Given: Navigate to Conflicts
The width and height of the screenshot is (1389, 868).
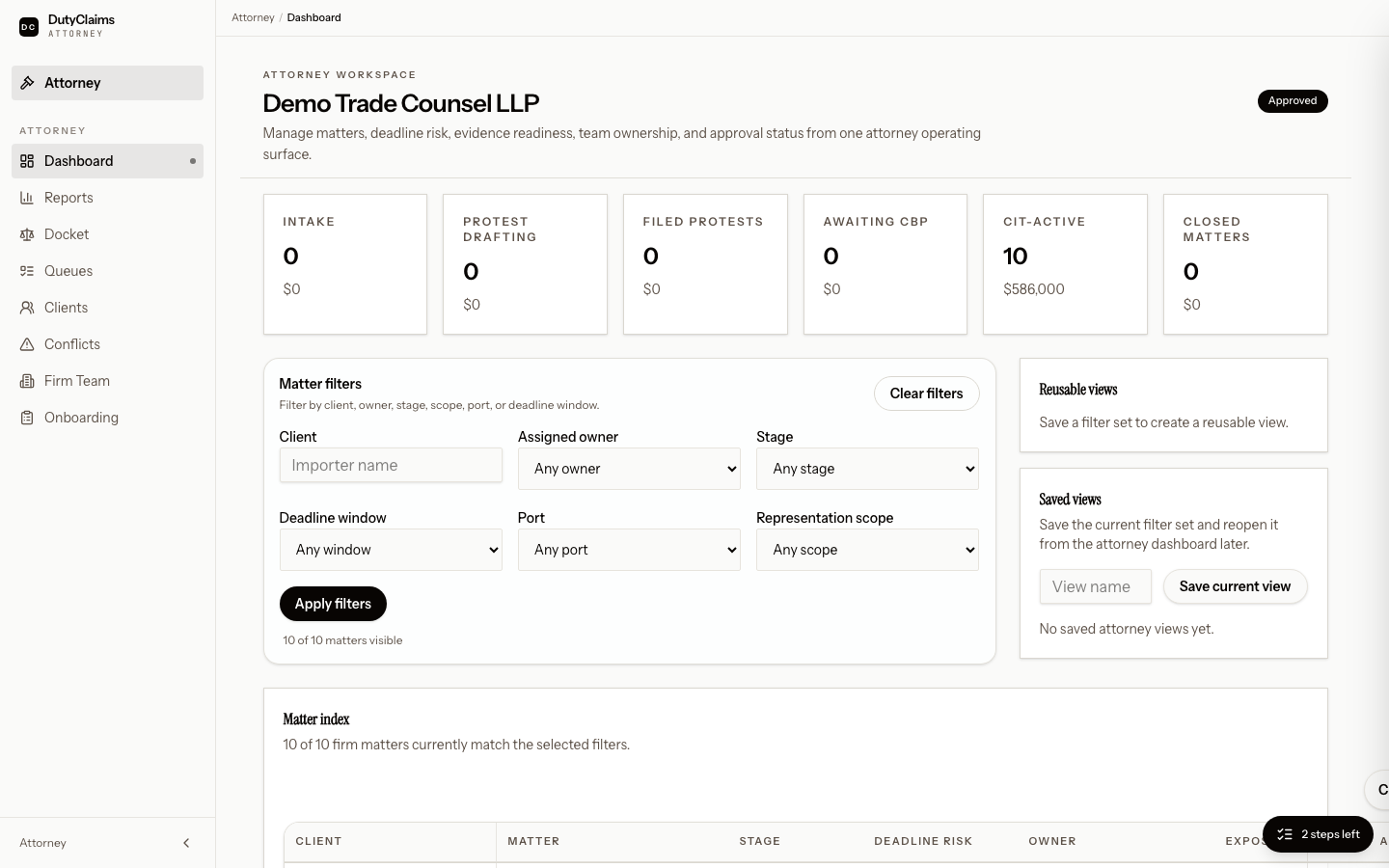Looking at the screenshot, I should click(x=107, y=344).
